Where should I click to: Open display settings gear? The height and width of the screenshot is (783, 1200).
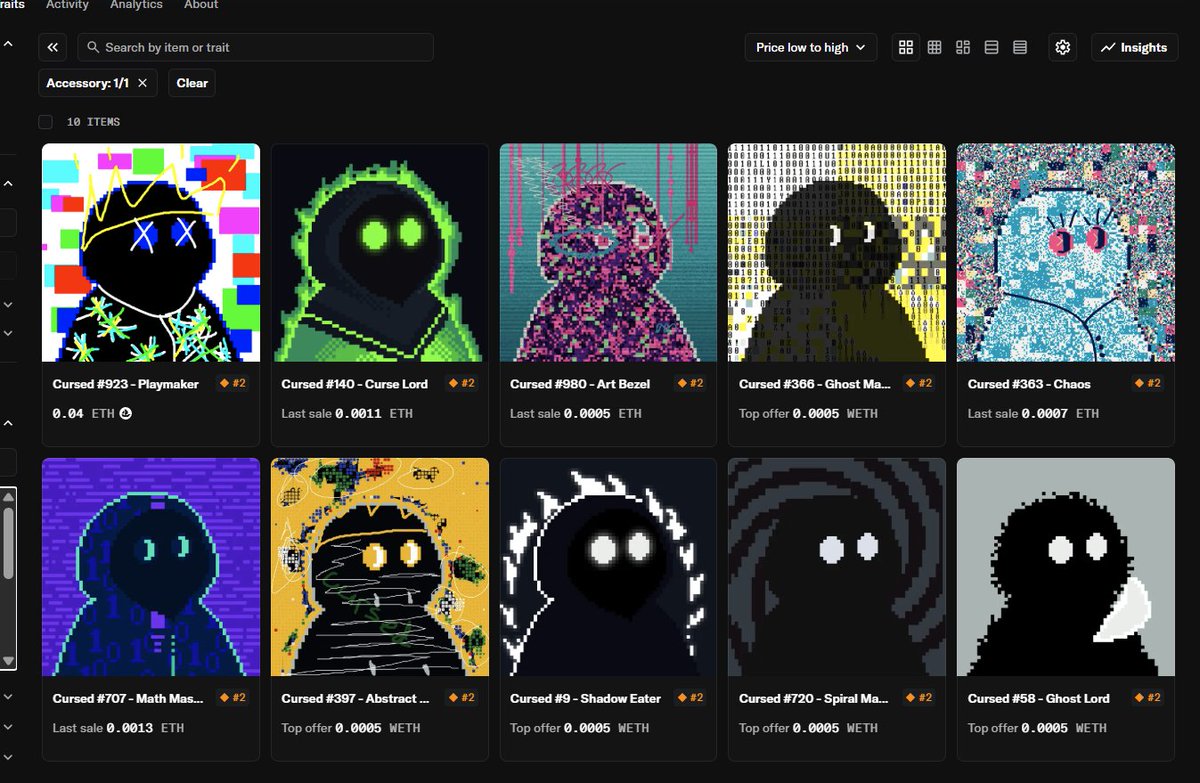[x=1062, y=47]
